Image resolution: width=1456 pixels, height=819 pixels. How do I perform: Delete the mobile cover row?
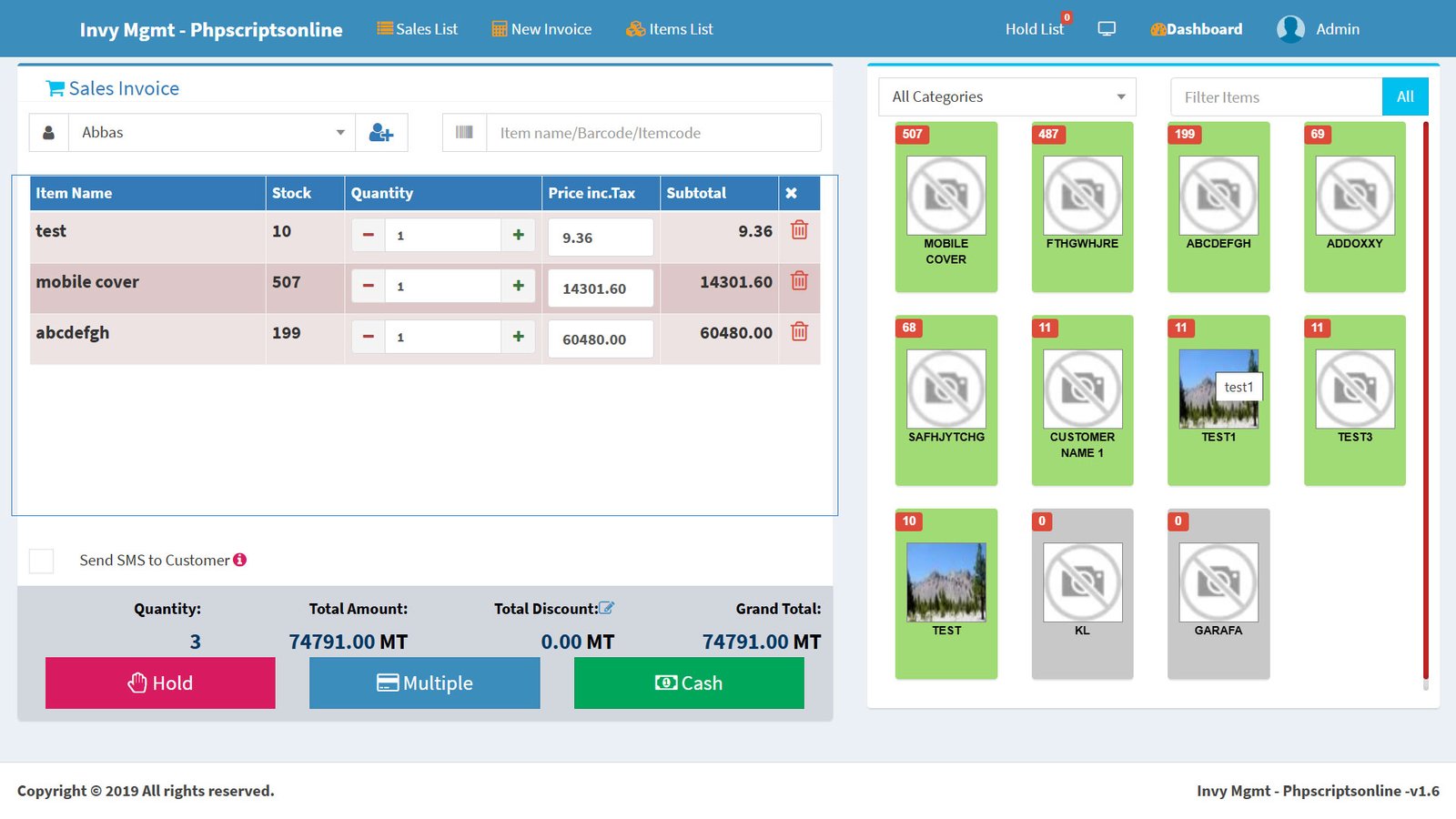point(799,281)
